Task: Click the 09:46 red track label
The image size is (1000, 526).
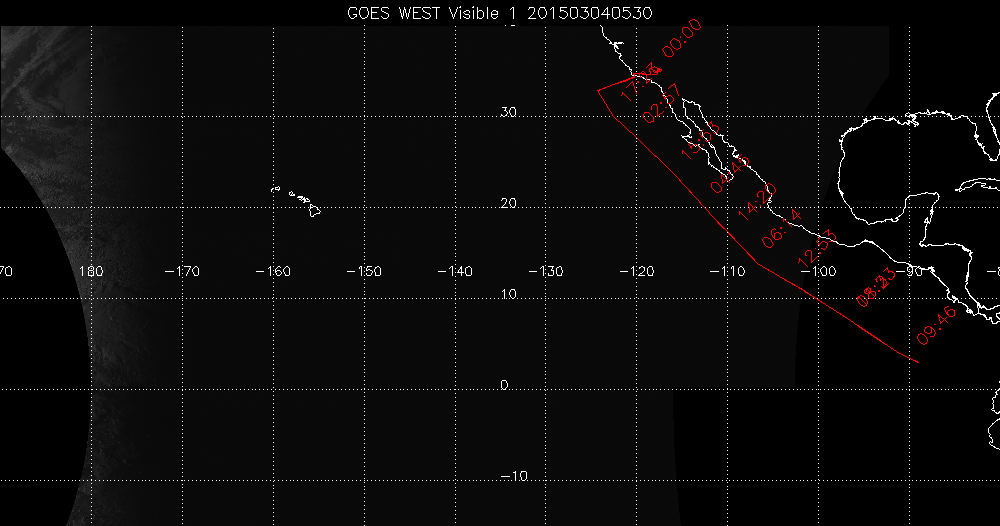Action: 937,325
